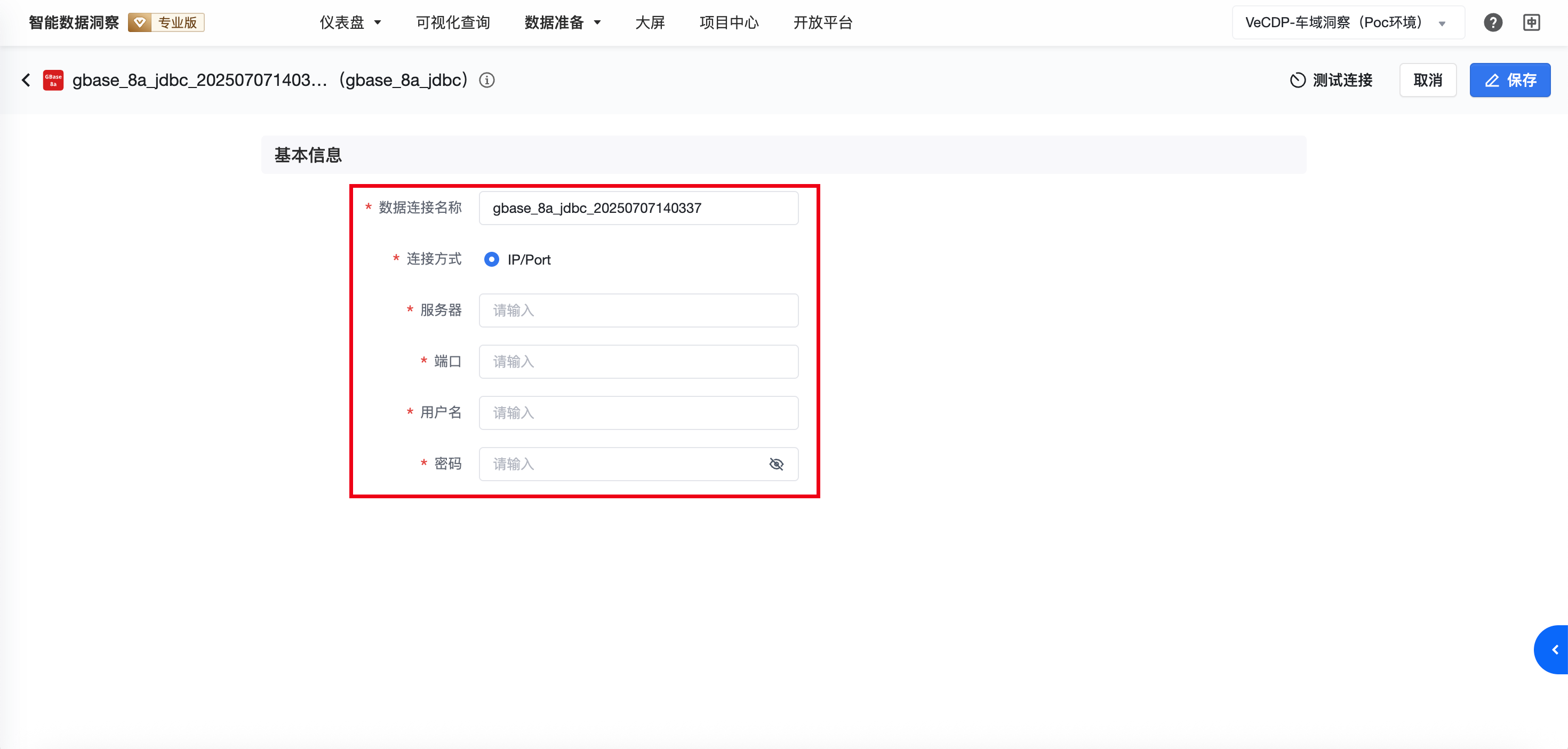Navigate to 项目中心
Screen dimensions: 1568x749
(729, 22)
